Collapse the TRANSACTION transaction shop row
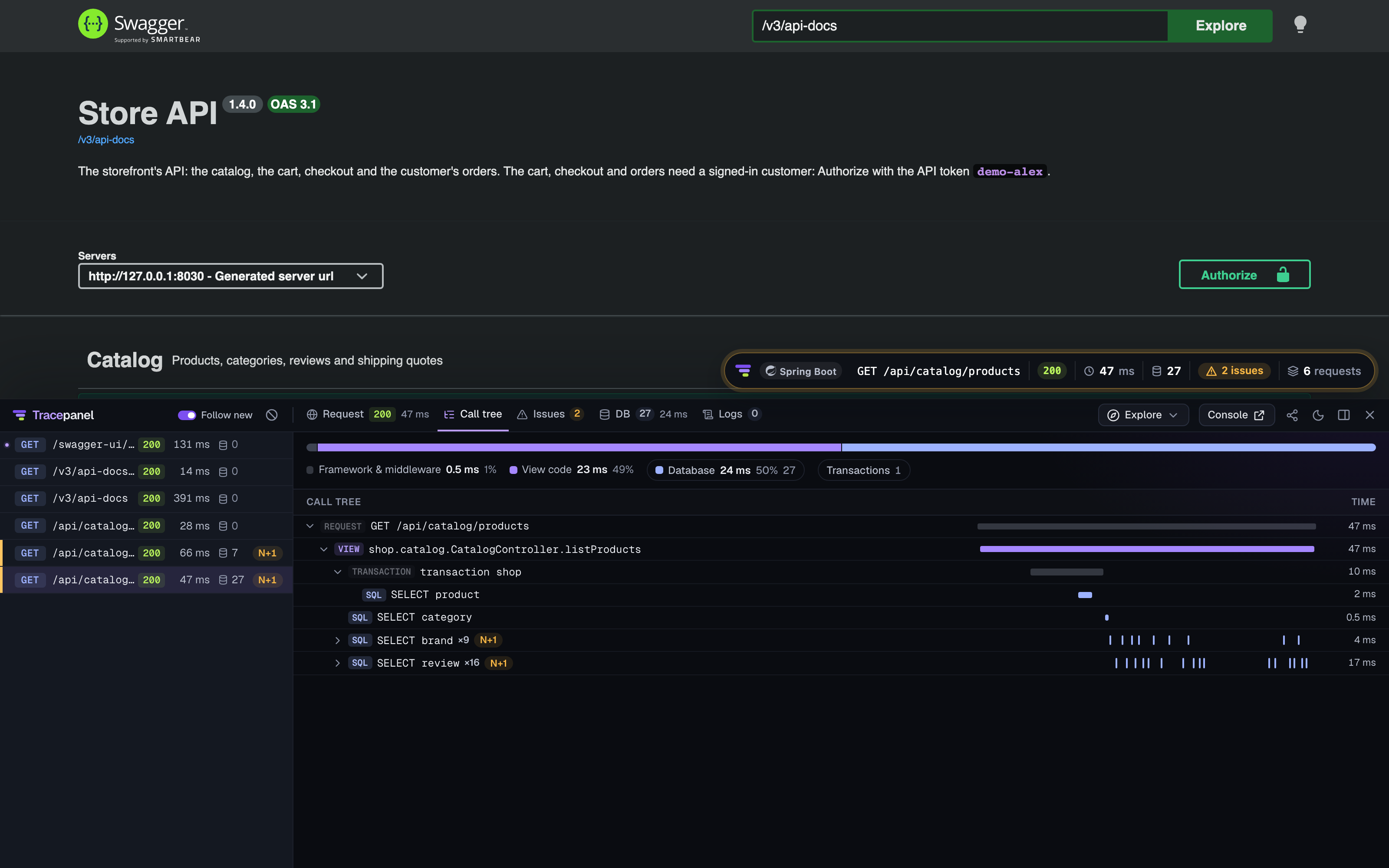Viewport: 1389px width, 868px height. tap(338, 572)
